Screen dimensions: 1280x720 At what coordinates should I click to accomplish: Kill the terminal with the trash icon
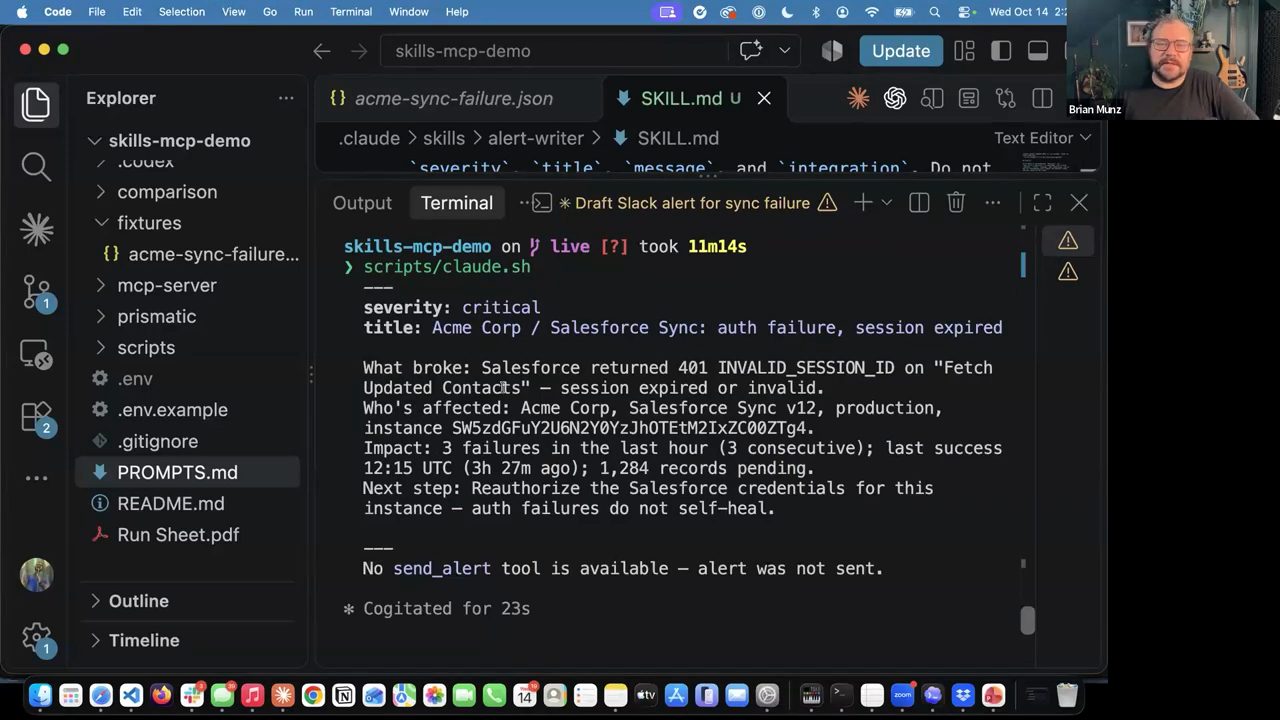pyautogui.click(x=956, y=203)
